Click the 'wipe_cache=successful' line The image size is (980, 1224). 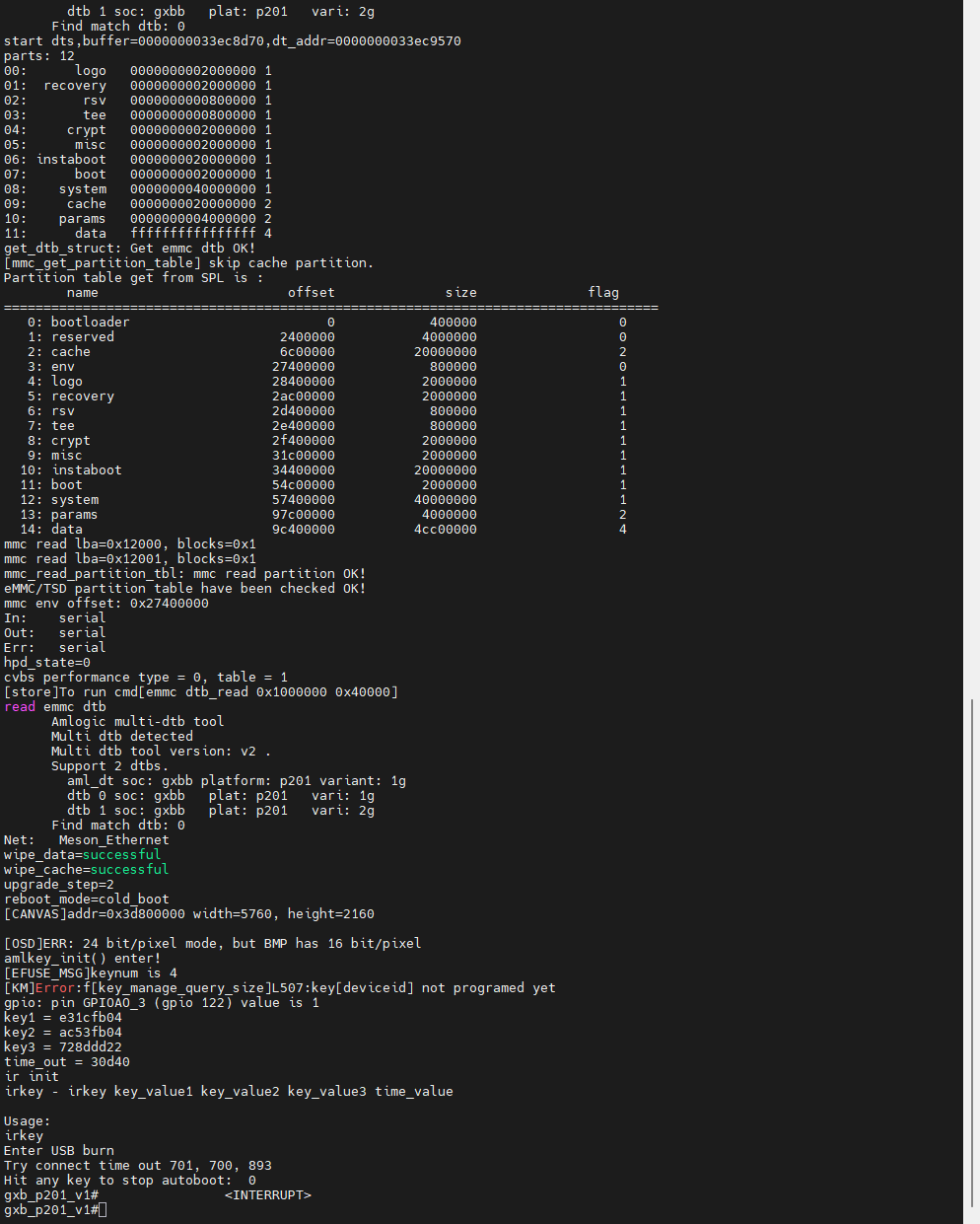86,870
